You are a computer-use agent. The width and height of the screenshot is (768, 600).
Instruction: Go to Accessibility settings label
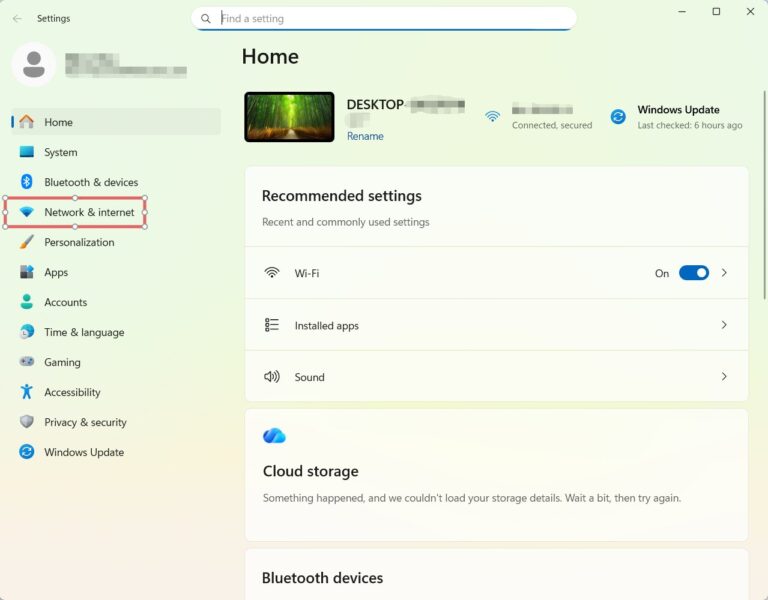tap(72, 392)
